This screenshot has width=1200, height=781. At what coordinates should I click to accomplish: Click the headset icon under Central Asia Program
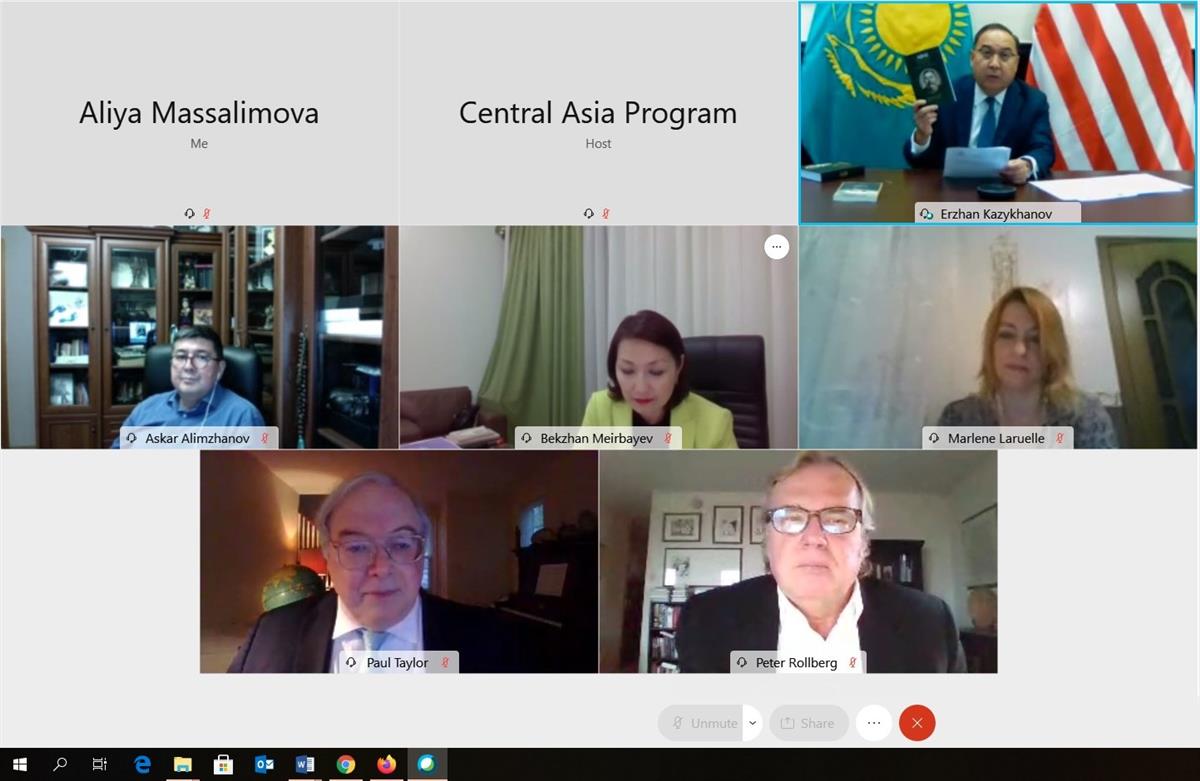[x=589, y=213]
